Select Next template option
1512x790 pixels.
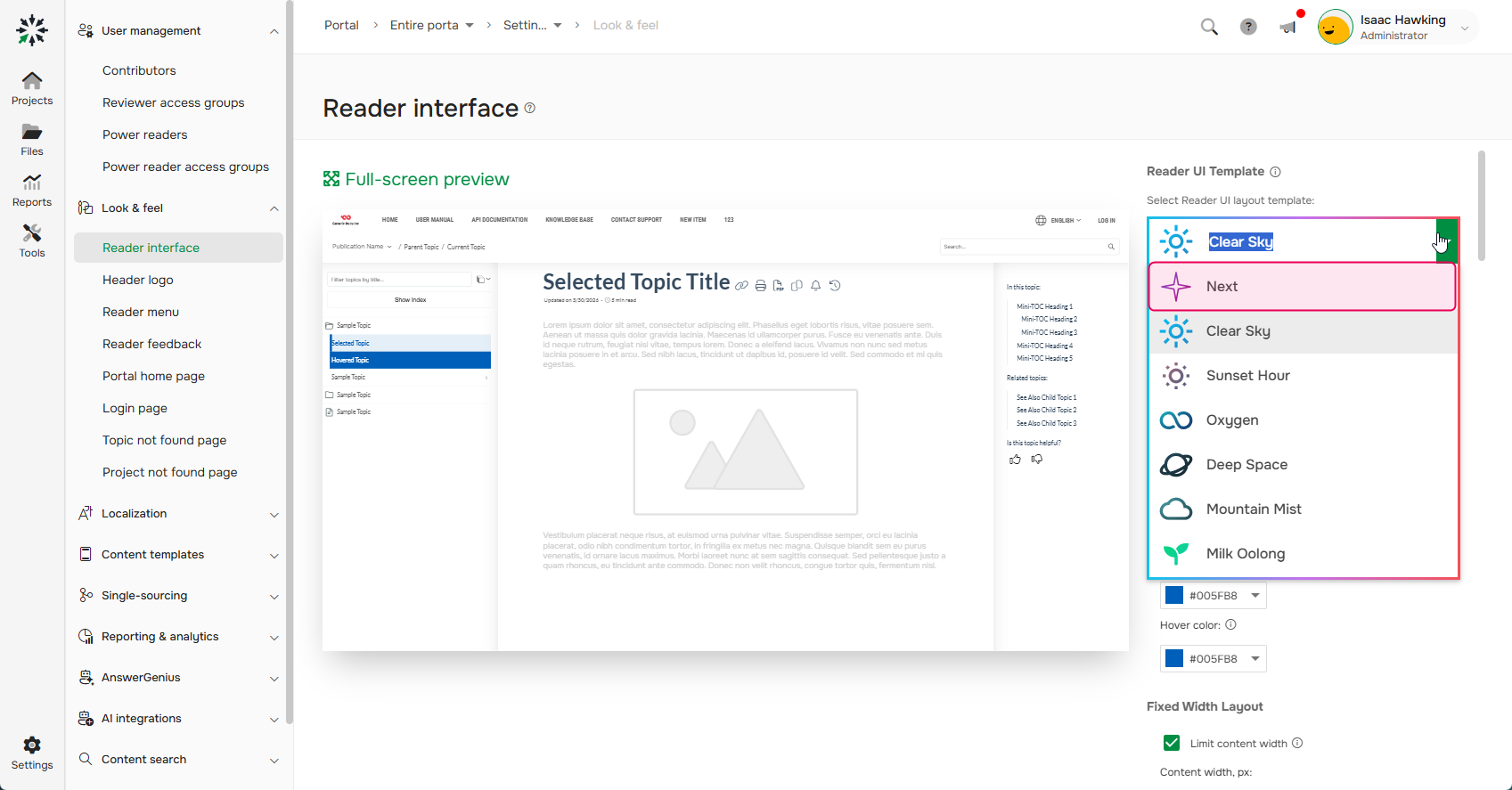click(1303, 286)
